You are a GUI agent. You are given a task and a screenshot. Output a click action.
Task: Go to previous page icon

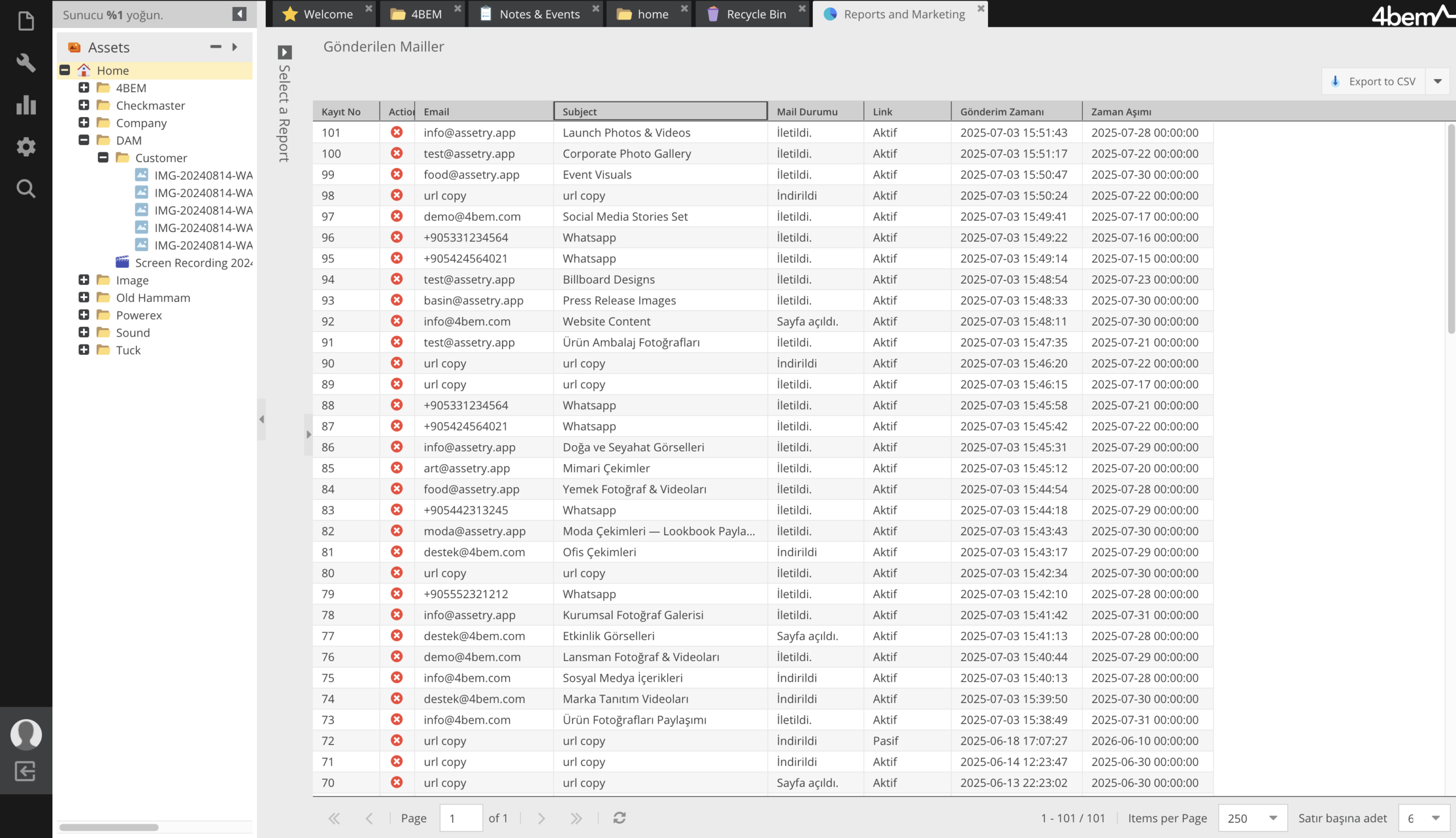tap(370, 818)
